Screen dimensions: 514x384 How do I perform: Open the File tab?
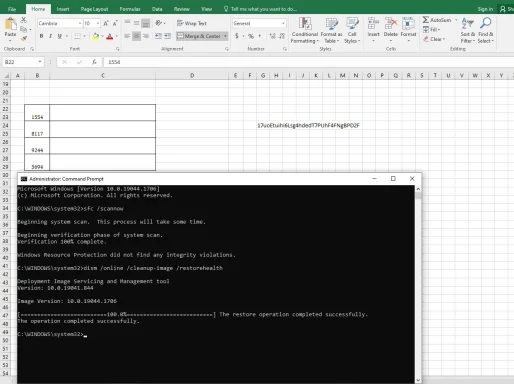(x=12, y=9)
